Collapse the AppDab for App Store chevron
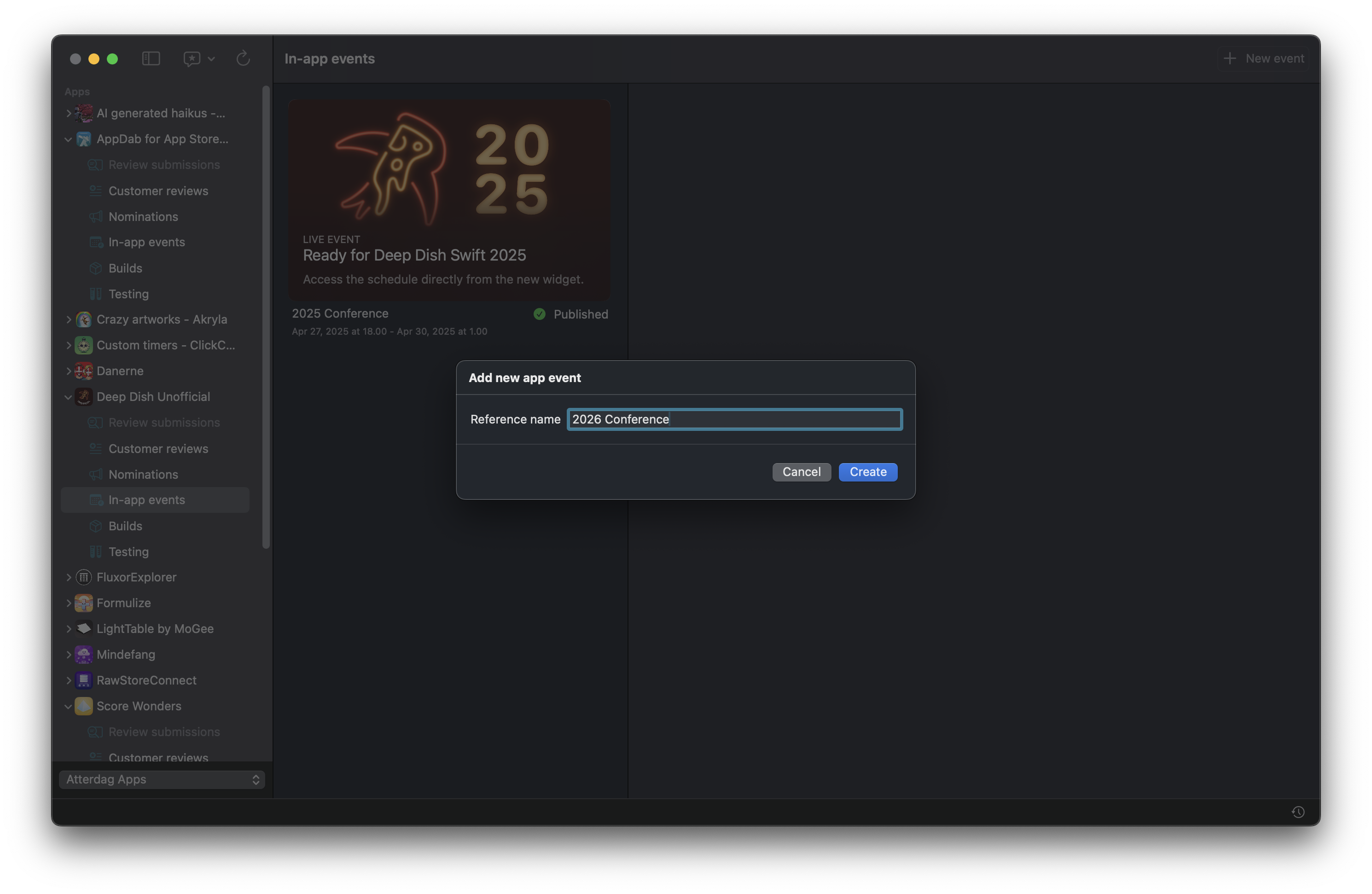The image size is (1372, 894). [69, 139]
